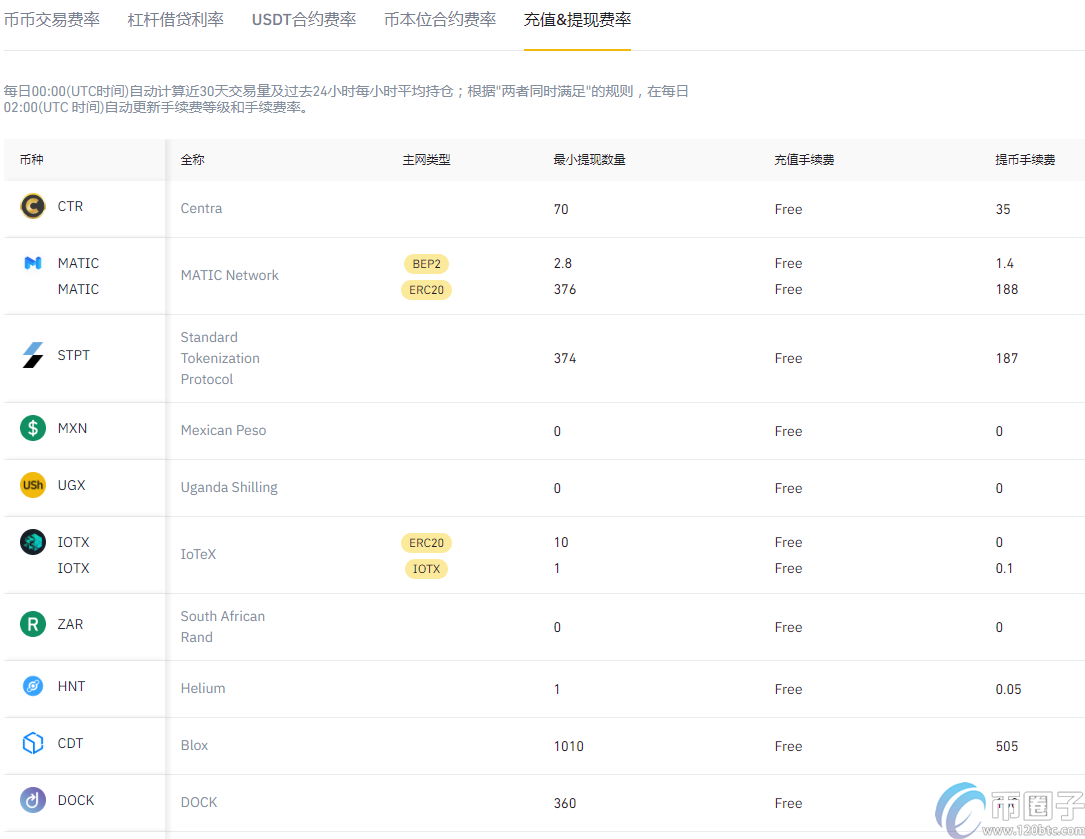Click the MATIC ERC20 network badge
The height and width of the screenshot is (839, 1085).
pos(426,289)
